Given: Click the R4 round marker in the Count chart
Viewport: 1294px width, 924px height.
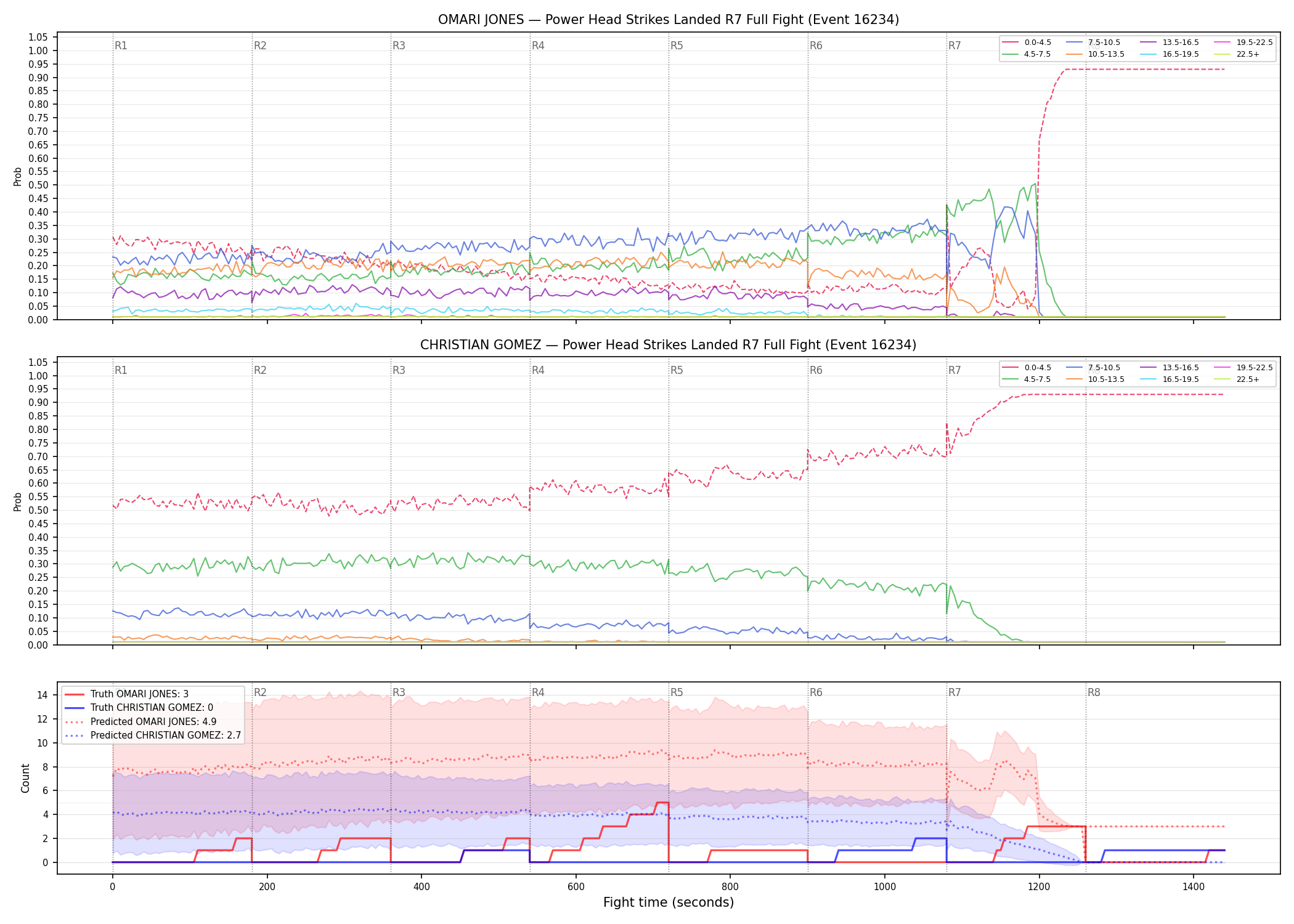Looking at the screenshot, I should tap(538, 692).
